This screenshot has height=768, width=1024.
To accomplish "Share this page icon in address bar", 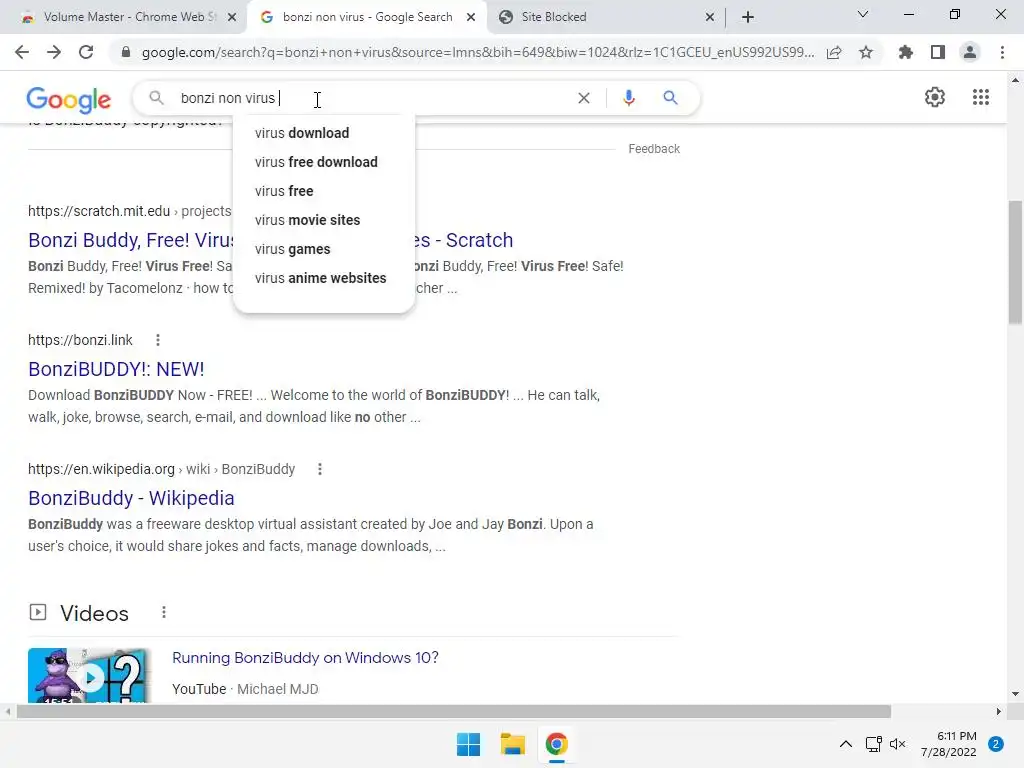I will click(x=834, y=52).
